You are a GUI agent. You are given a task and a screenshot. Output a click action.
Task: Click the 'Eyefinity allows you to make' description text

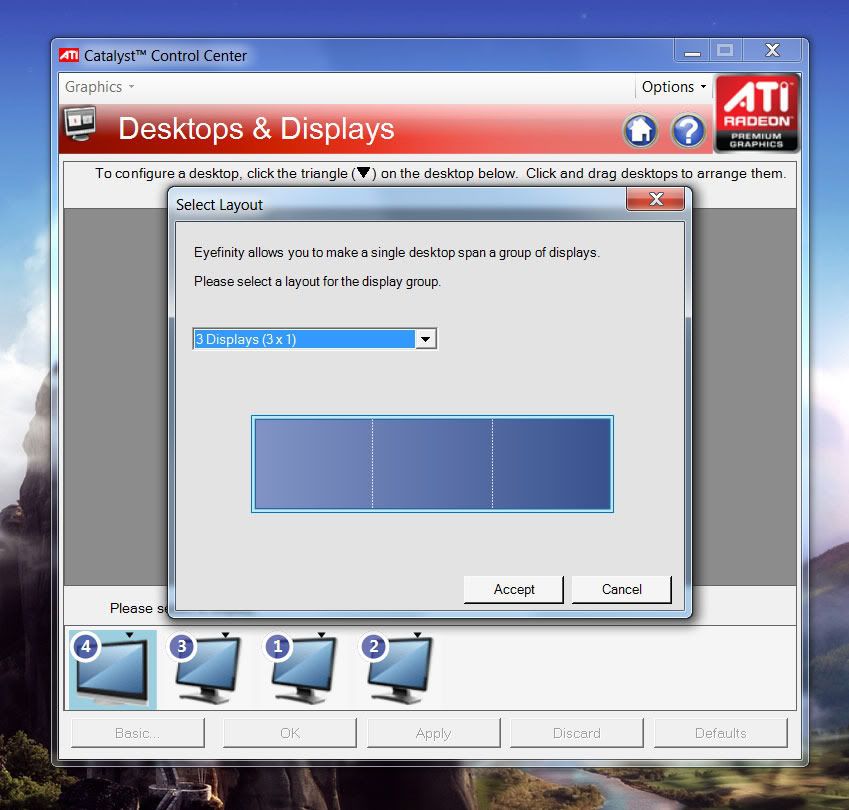point(397,252)
